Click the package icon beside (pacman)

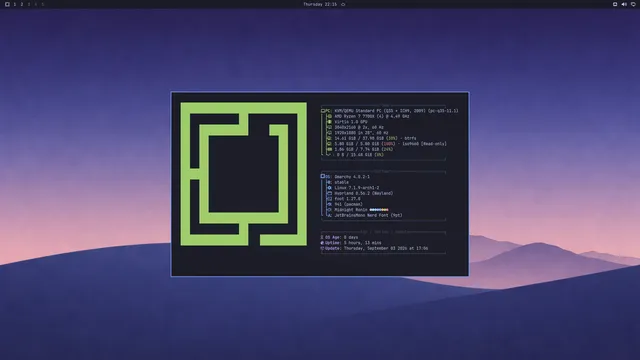[x=329, y=204]
